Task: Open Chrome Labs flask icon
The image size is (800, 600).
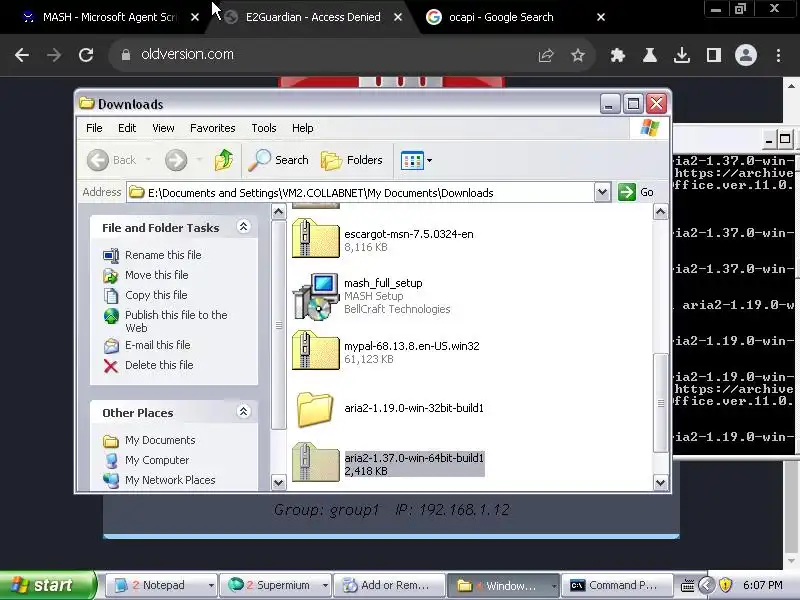Action: point(649,55)
